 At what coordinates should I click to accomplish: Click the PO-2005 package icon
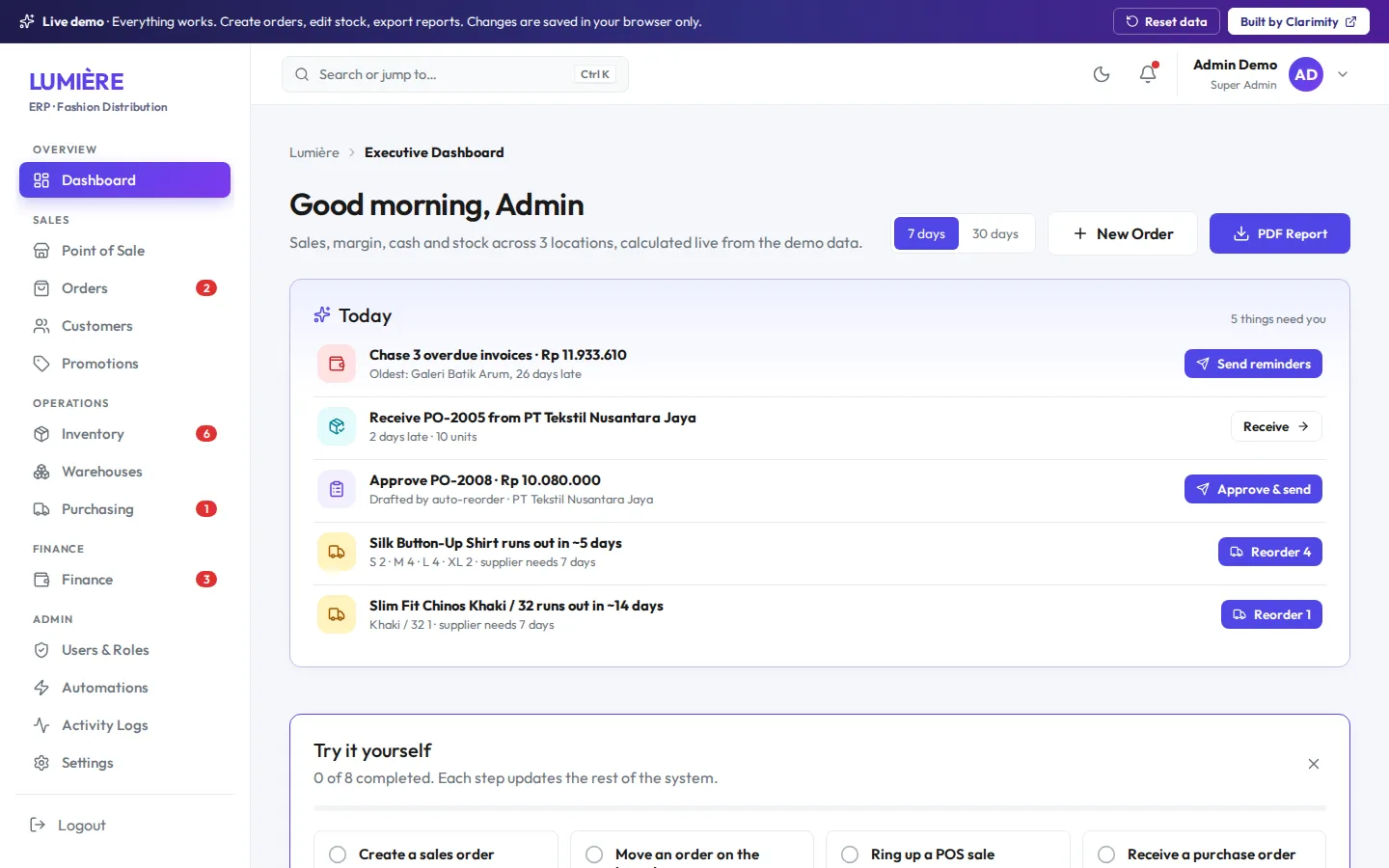337,426
